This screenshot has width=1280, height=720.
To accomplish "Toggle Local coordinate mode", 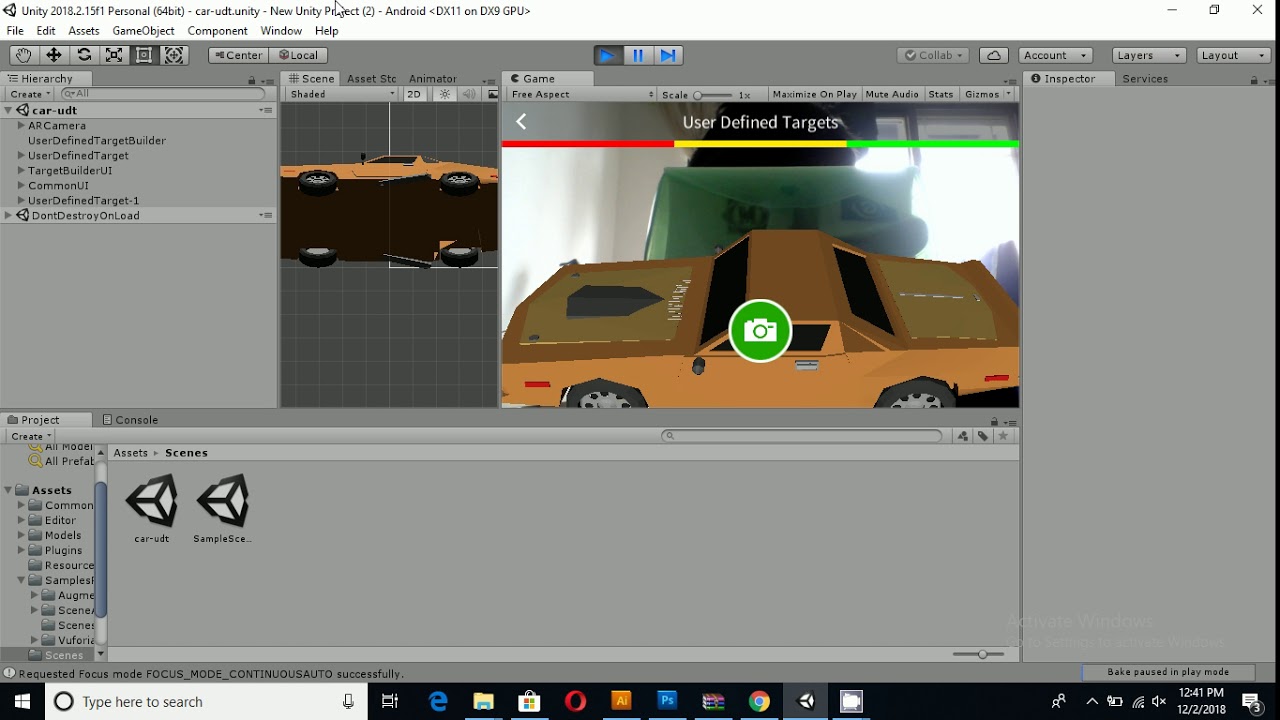I will 298,55.
